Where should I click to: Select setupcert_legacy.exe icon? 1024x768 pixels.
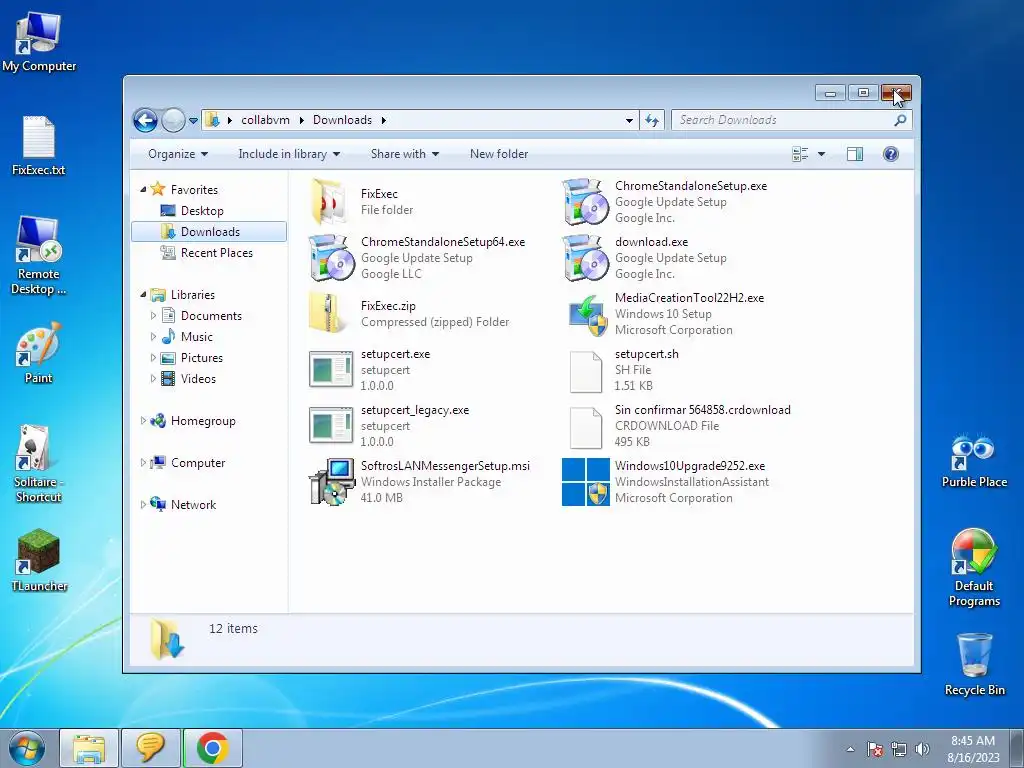pyautogui.click(x=331, y=426)
